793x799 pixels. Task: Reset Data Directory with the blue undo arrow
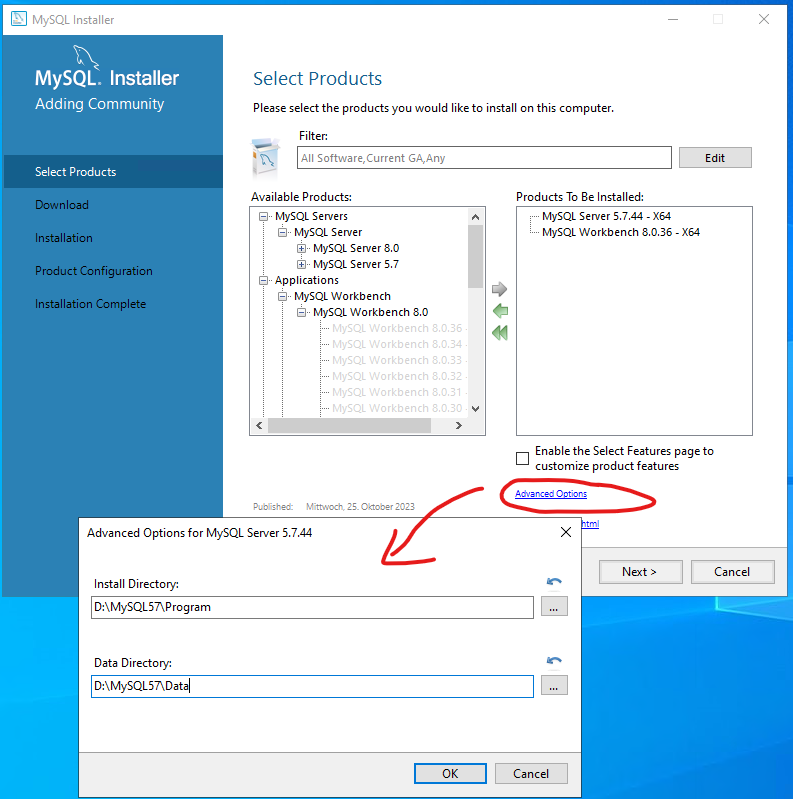coord(554,660)
